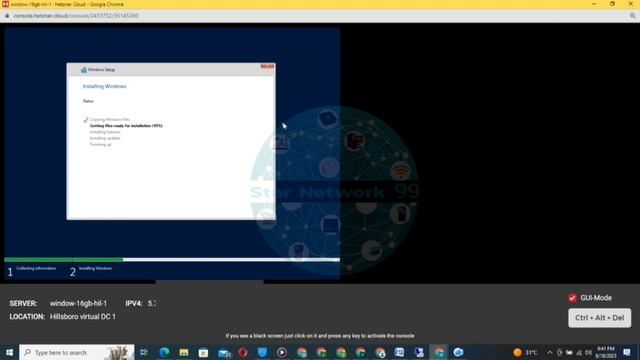
Task: Click the Windows Setup installation progress bar
Action: (x=172, y=260)
